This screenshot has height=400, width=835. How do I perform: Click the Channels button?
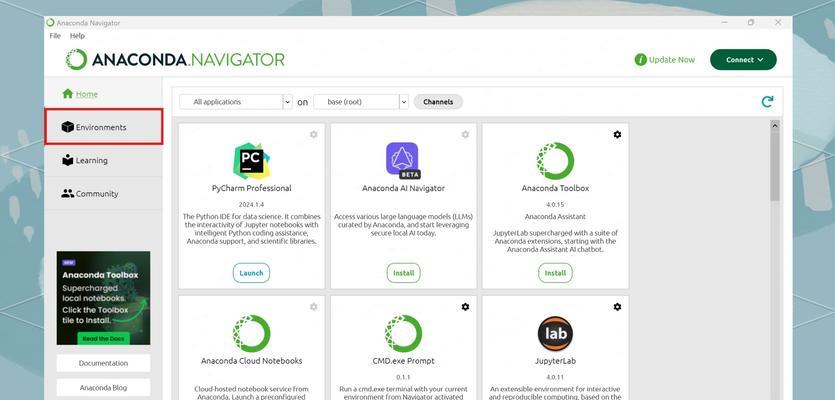click(x=438, y=102)
